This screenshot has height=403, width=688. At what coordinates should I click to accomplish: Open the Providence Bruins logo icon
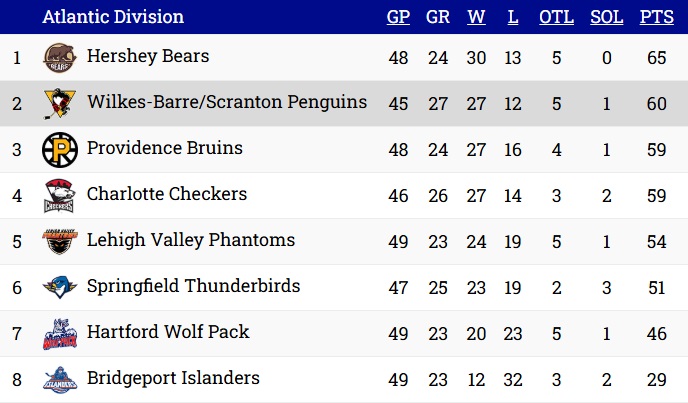point(60,150)
